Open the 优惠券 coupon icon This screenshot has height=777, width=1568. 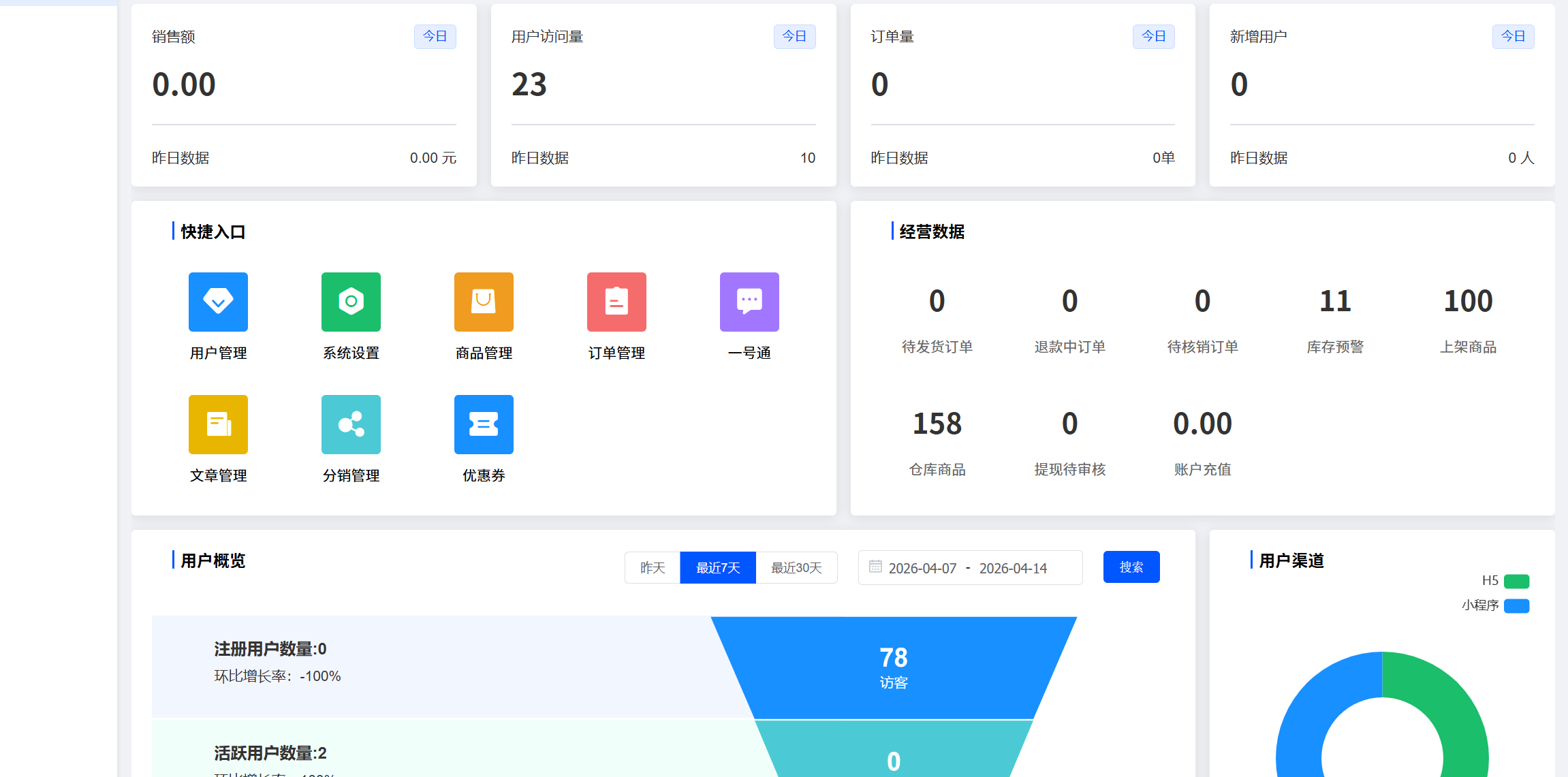pos(484,424)
